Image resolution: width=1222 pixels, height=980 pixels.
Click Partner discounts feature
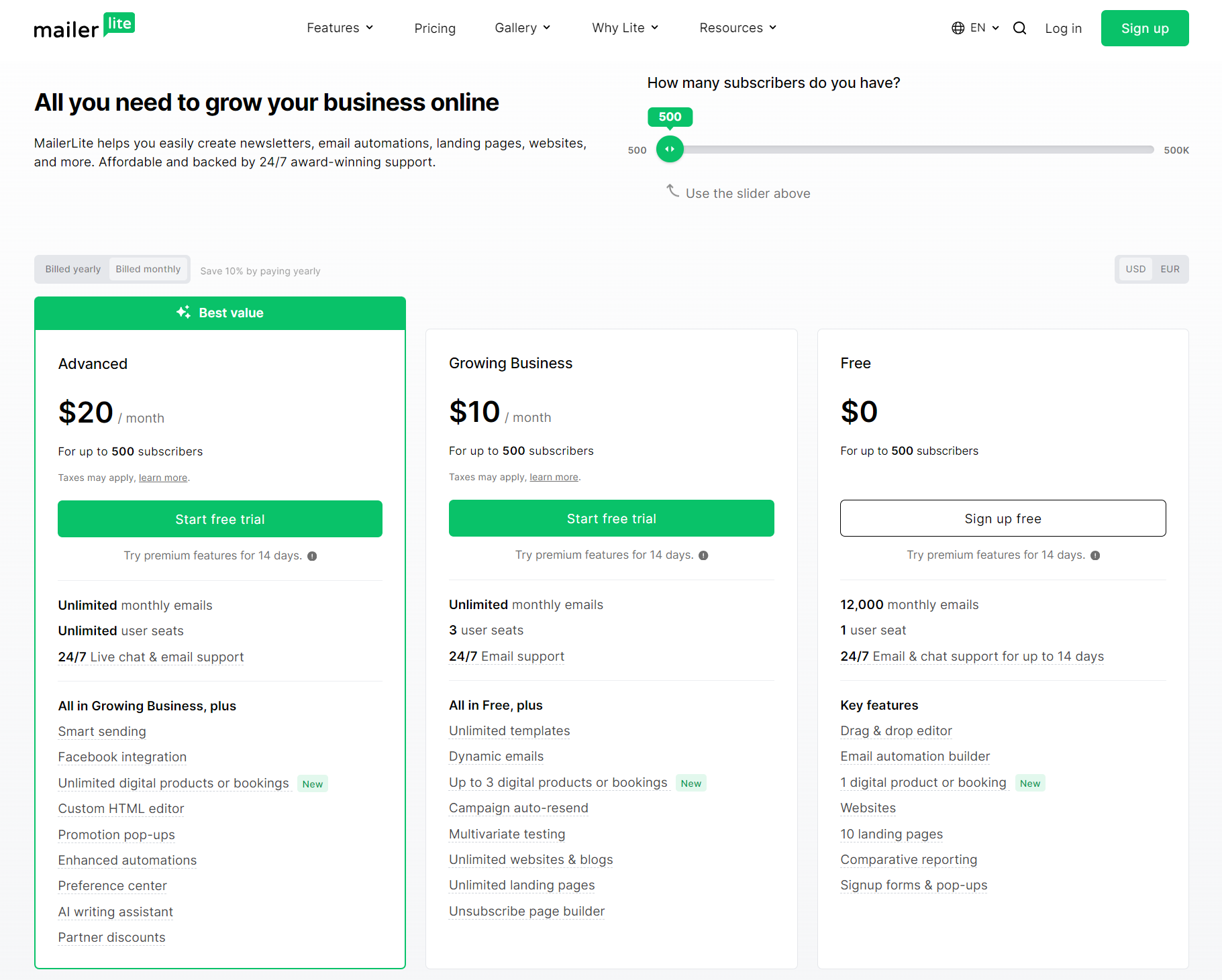(111, 938)
